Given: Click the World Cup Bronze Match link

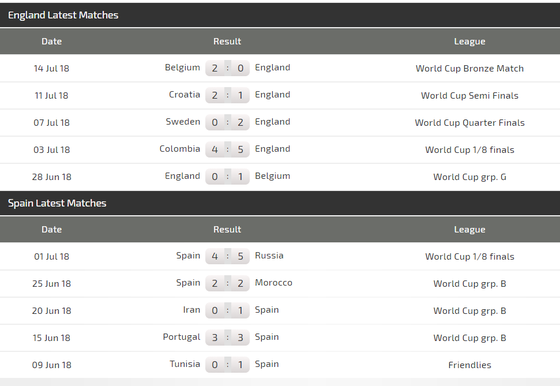Looking at the screenshot, I should [x=469, y=68].
